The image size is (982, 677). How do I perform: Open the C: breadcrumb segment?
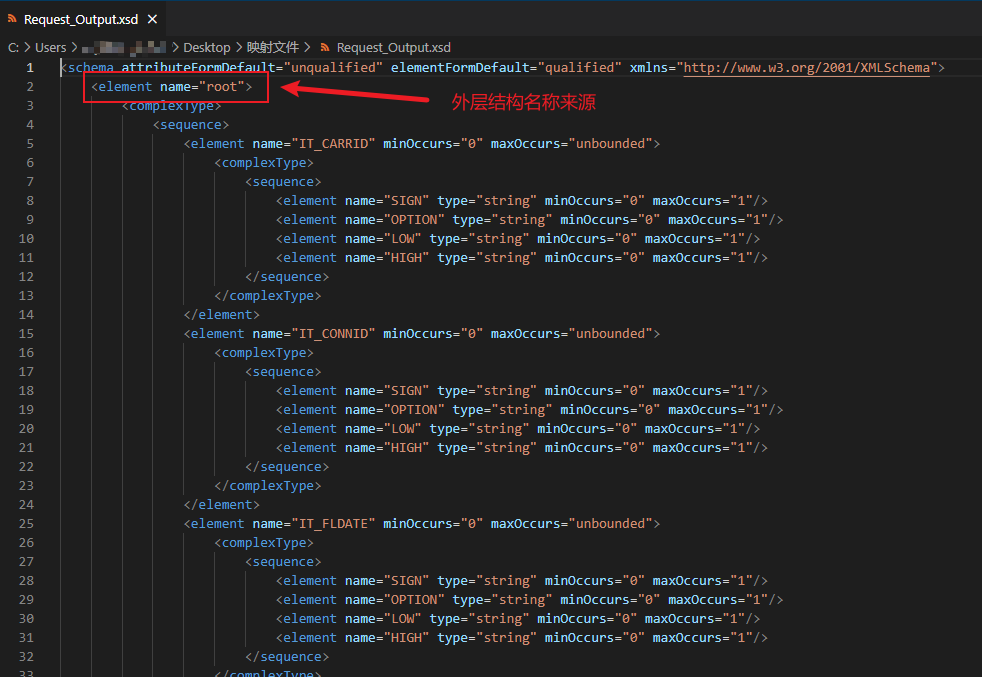click(x=13, y=47)
